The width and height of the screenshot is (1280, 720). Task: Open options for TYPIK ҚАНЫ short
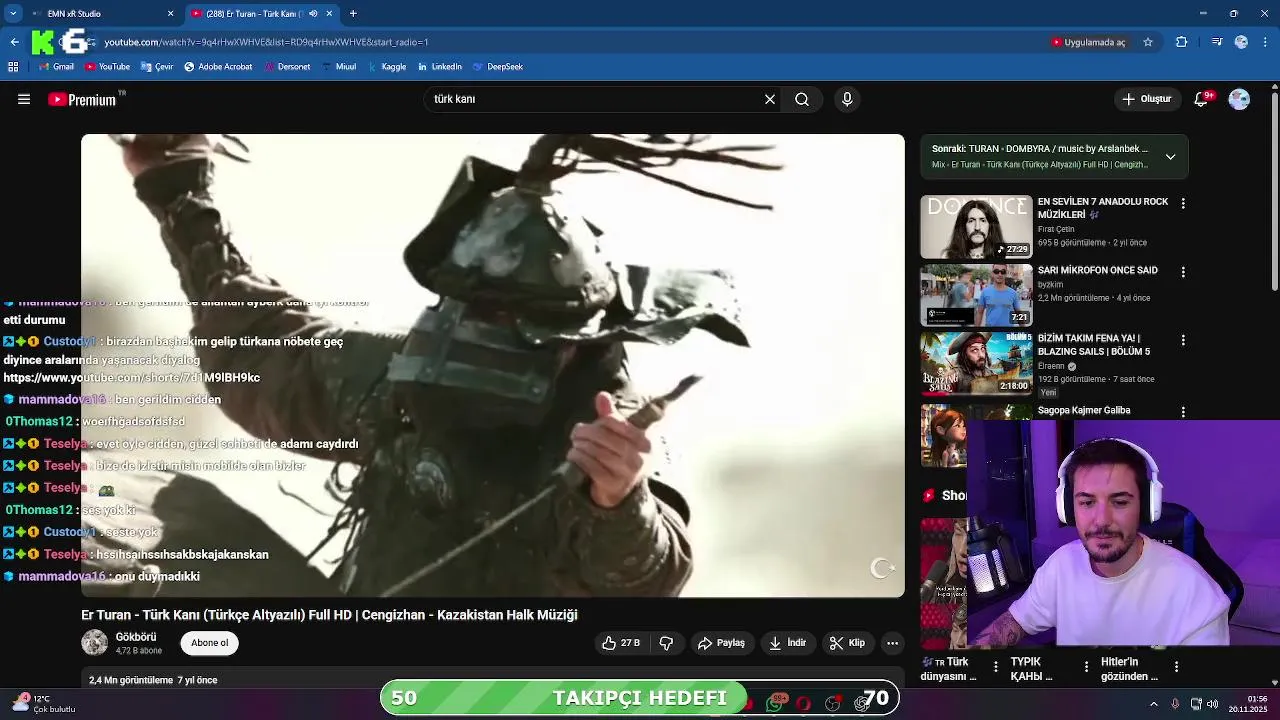pos(1086,666)
